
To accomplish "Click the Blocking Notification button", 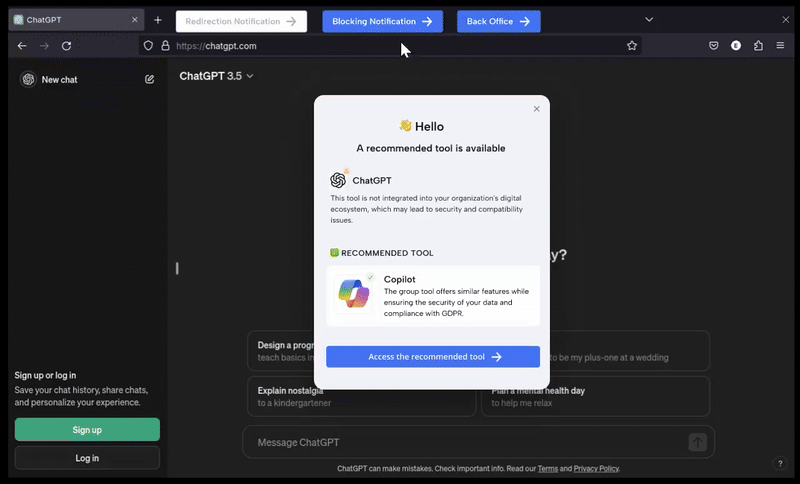I will pyautogui.click(x=383, y=21).
